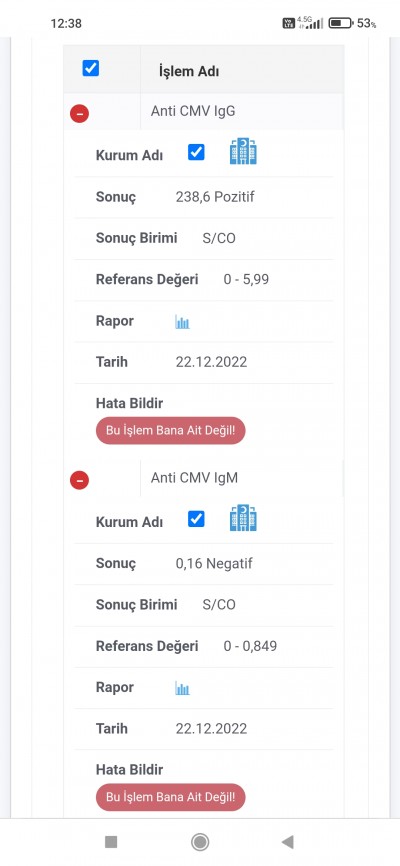Uncheck Kurum Adı checkbox for IgM
The image size is (400, 866).
pos(196,519)
